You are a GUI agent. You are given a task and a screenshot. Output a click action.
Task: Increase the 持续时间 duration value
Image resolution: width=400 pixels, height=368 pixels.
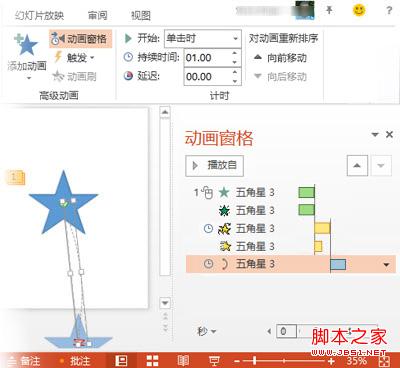(x=235, y=53)
